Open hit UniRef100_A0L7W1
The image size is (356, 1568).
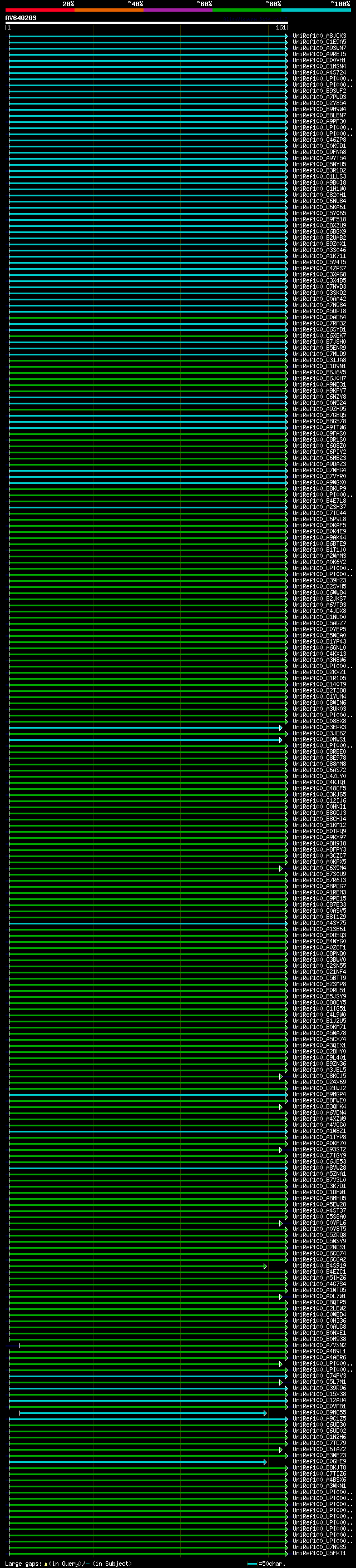click(x=319, y=1297)
